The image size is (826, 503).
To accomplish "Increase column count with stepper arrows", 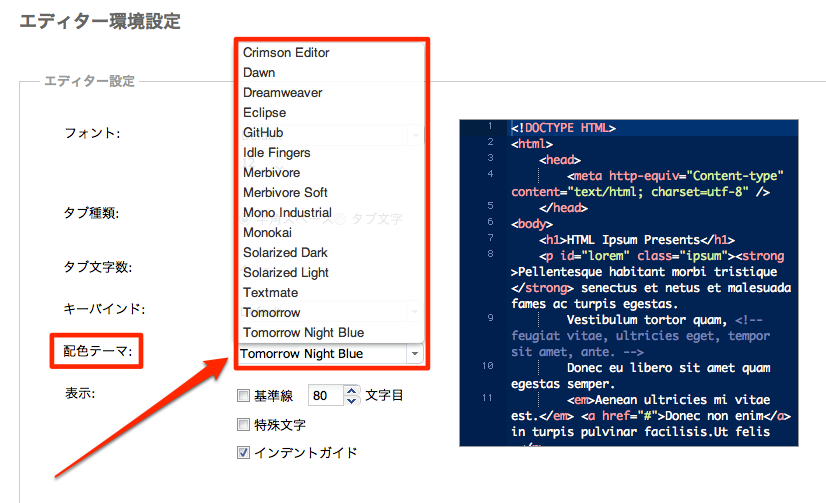I will tap(351, 391).
